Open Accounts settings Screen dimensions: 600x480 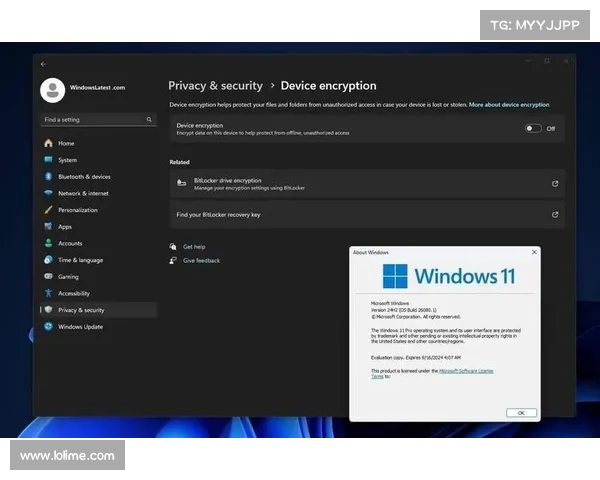point(98,243)
